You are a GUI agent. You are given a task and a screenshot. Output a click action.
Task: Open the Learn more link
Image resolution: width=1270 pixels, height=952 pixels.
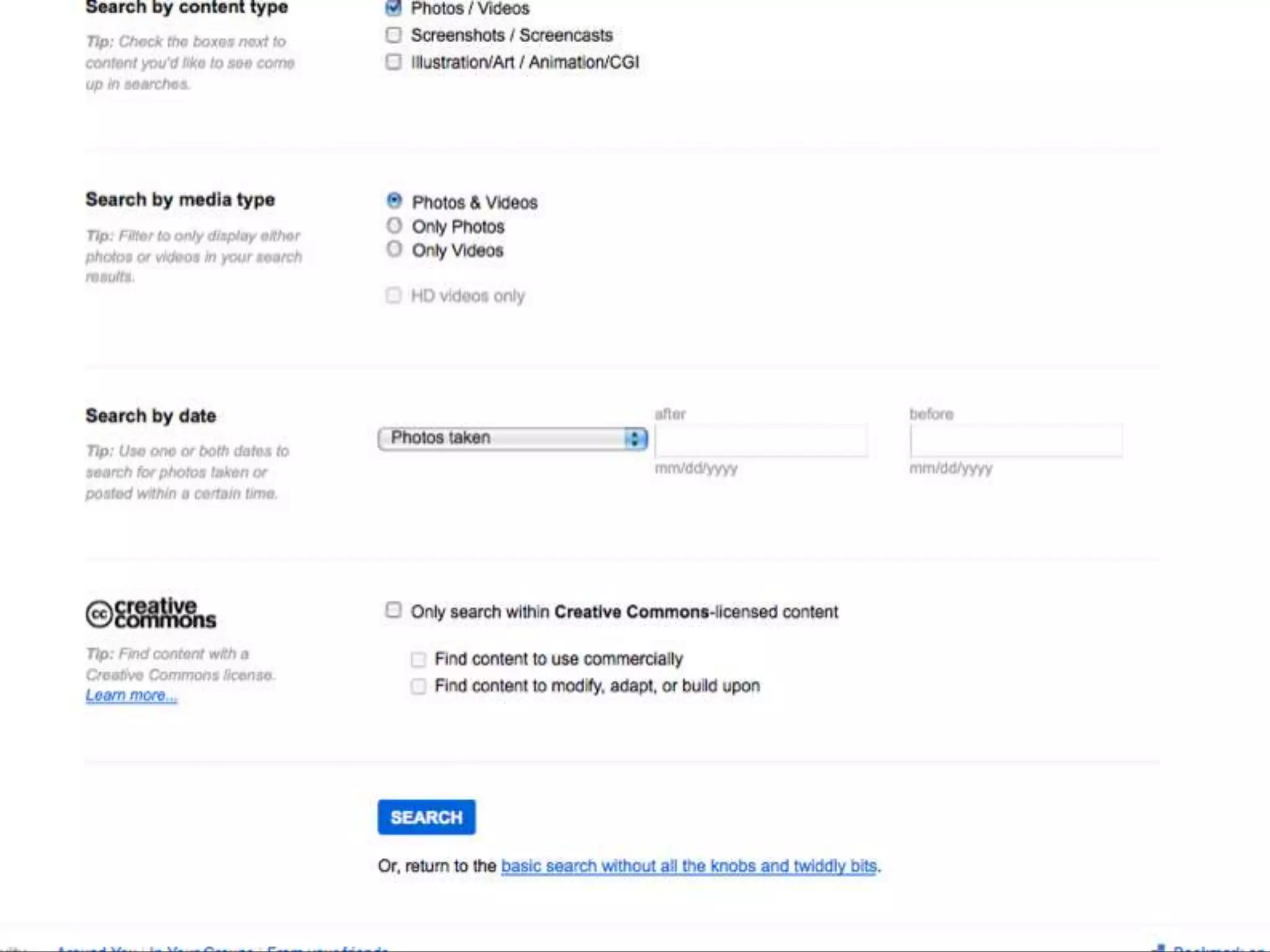(x=131, y=695)
